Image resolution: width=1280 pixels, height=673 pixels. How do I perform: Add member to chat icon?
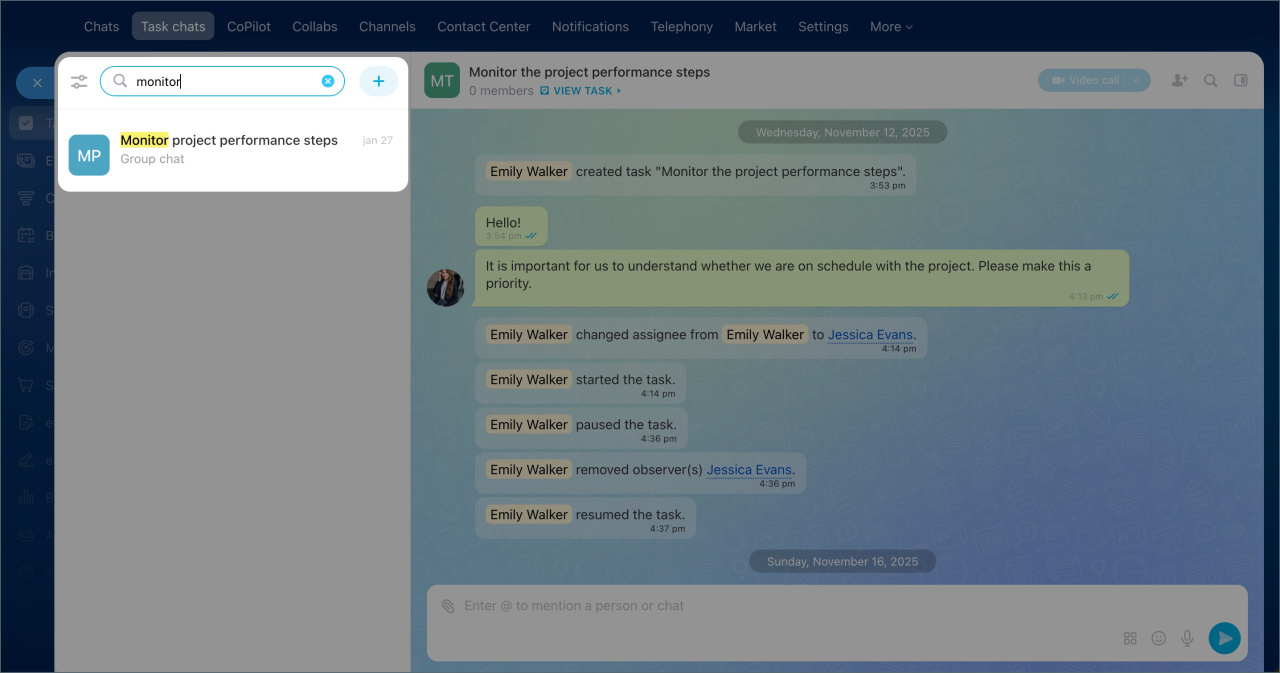[1180, 80]
